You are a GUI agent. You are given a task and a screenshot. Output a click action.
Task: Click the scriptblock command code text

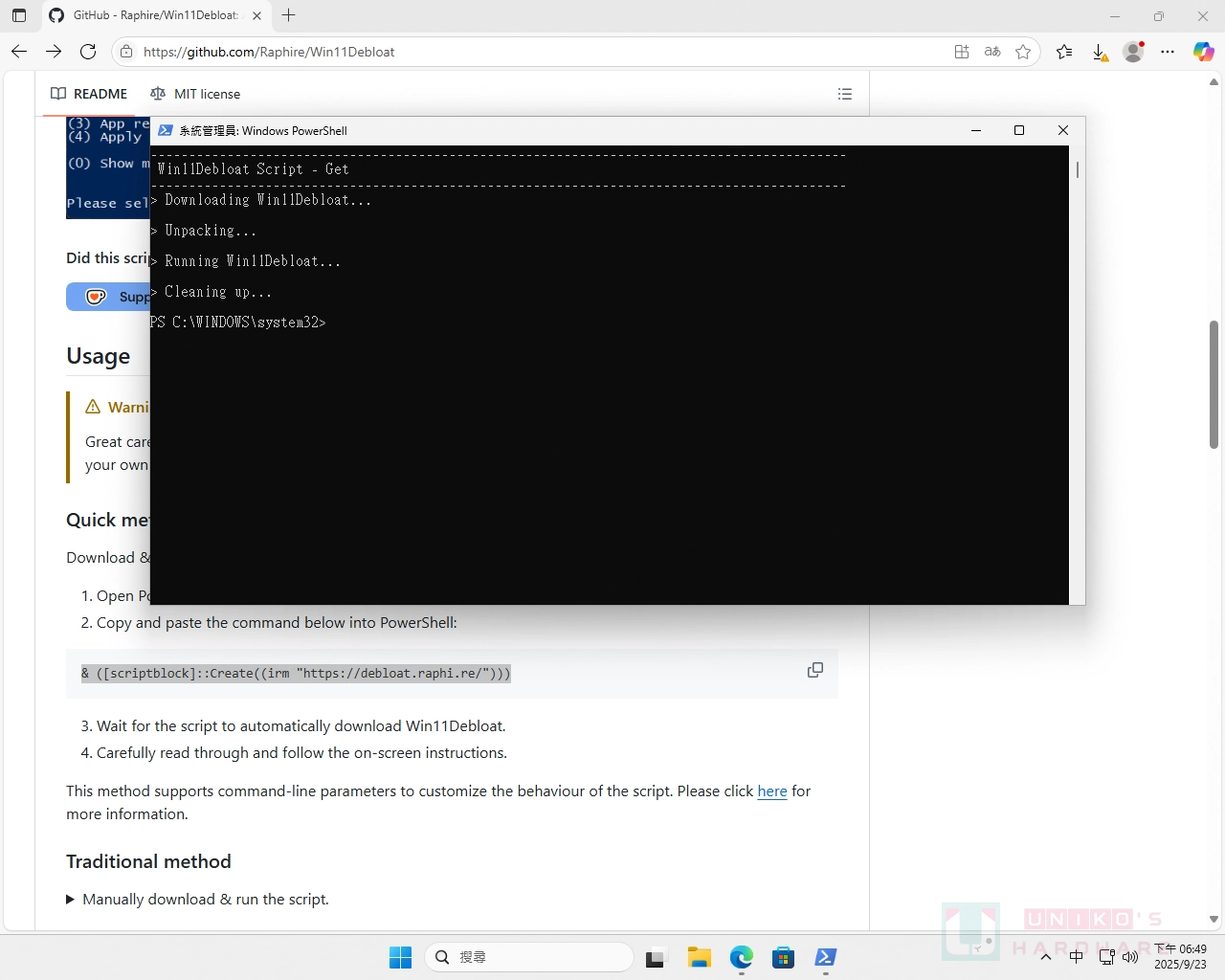point(296,674)
